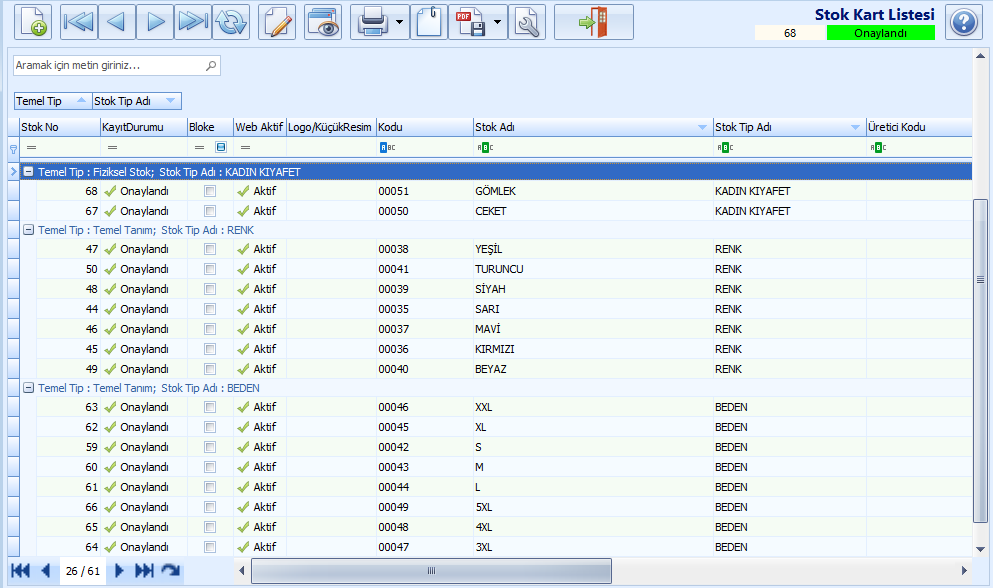The height and width of the screenshot is (588, 993).
Task: Toggle Bloke checkbox for YEŞİL row
Action: tap(210, 250)
